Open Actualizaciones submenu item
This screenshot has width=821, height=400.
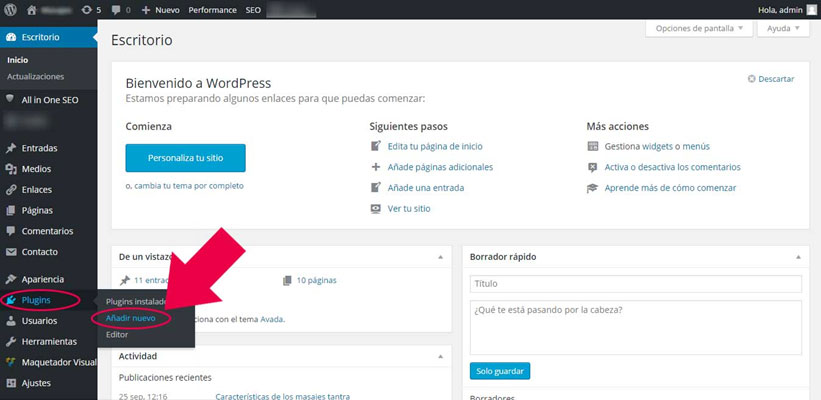tap(36, 76)
